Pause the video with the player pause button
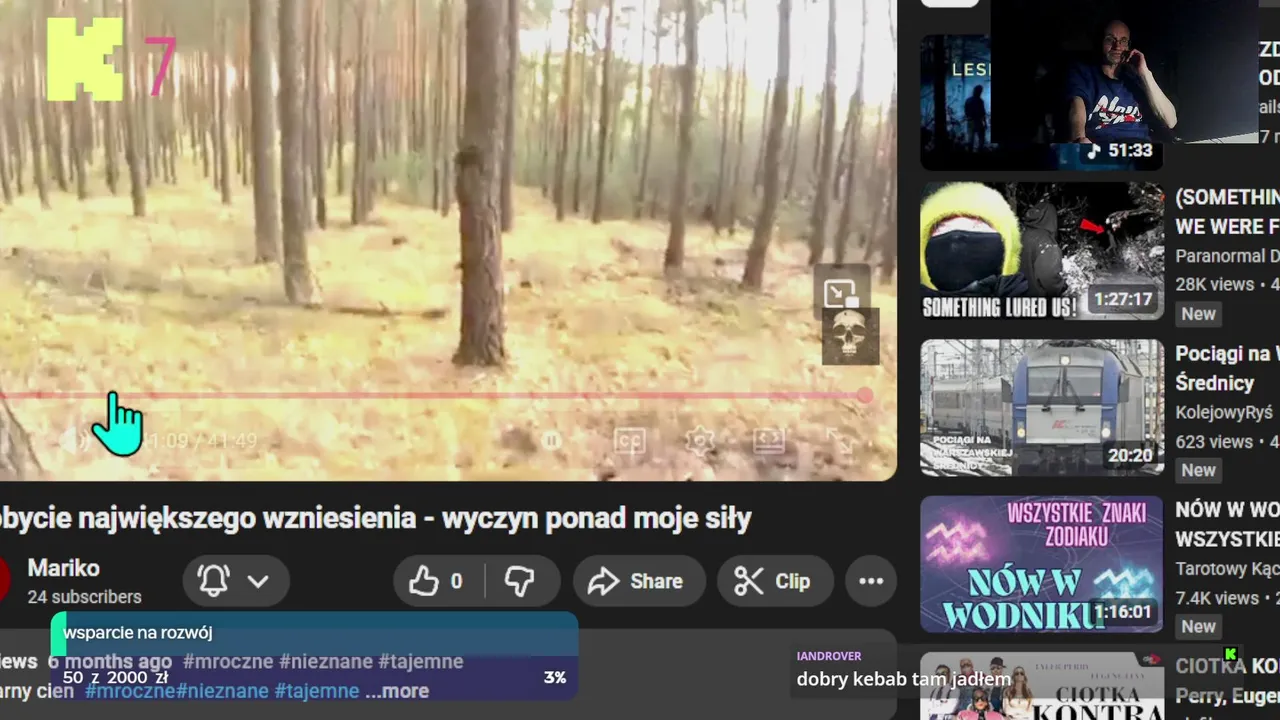The width and height of the screenshot is (1280, 720). click(x=551, y=441)
